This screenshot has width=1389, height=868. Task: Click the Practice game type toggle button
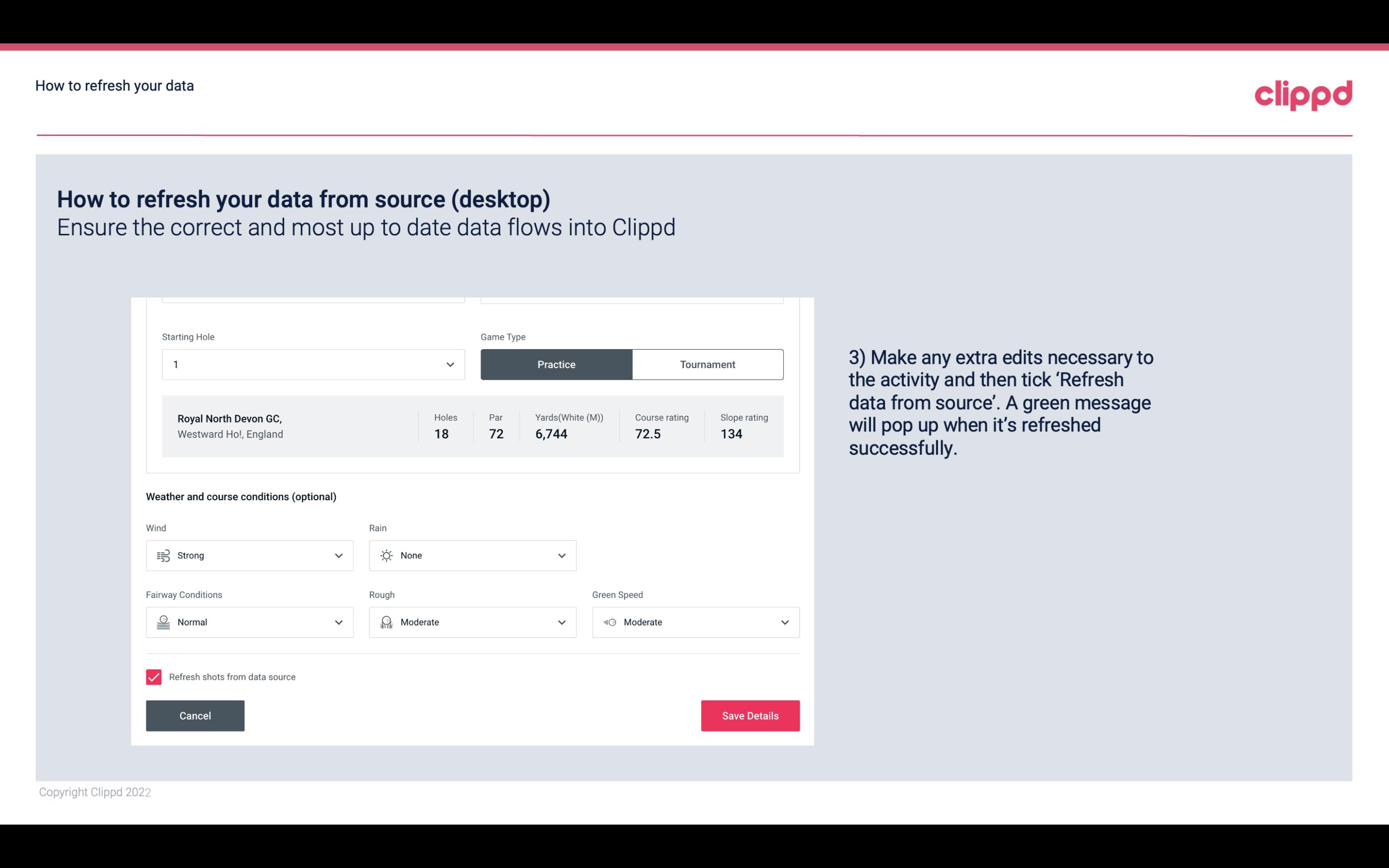(x=556, y=364)
